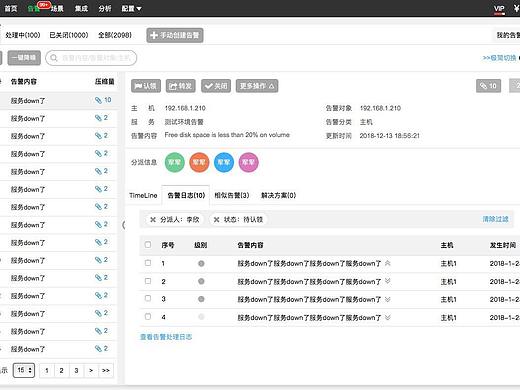Toggle the select-all checkbox in log header

click(148, 245)
